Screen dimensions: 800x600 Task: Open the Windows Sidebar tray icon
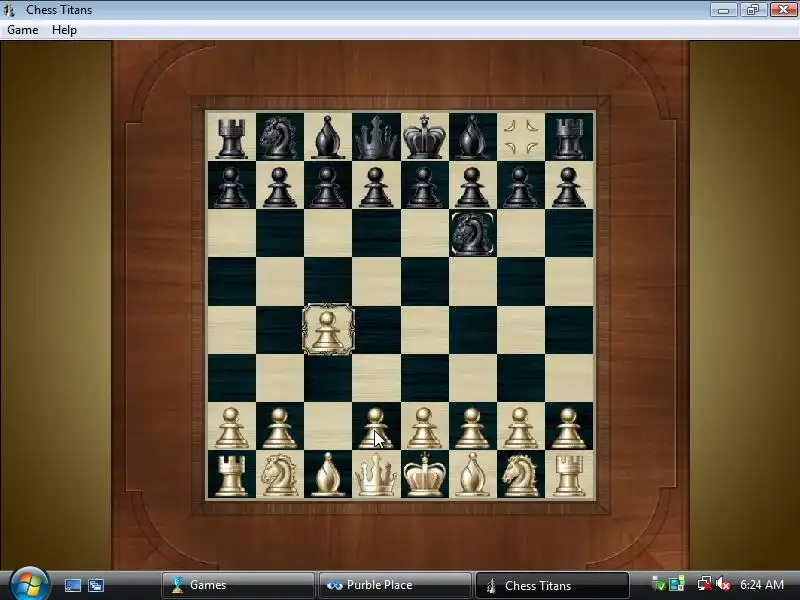[677, 583]
